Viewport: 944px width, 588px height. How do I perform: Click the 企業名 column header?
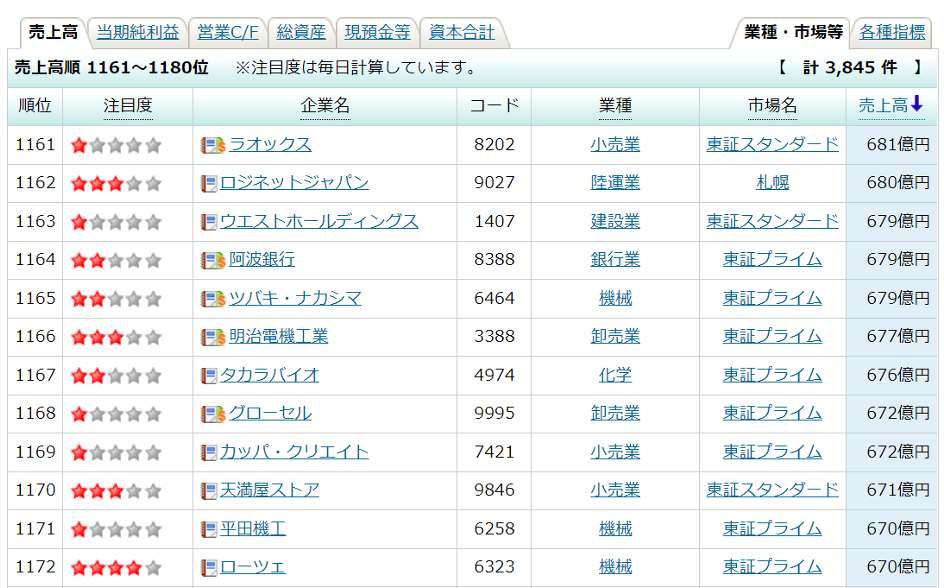tap(325, 106)
